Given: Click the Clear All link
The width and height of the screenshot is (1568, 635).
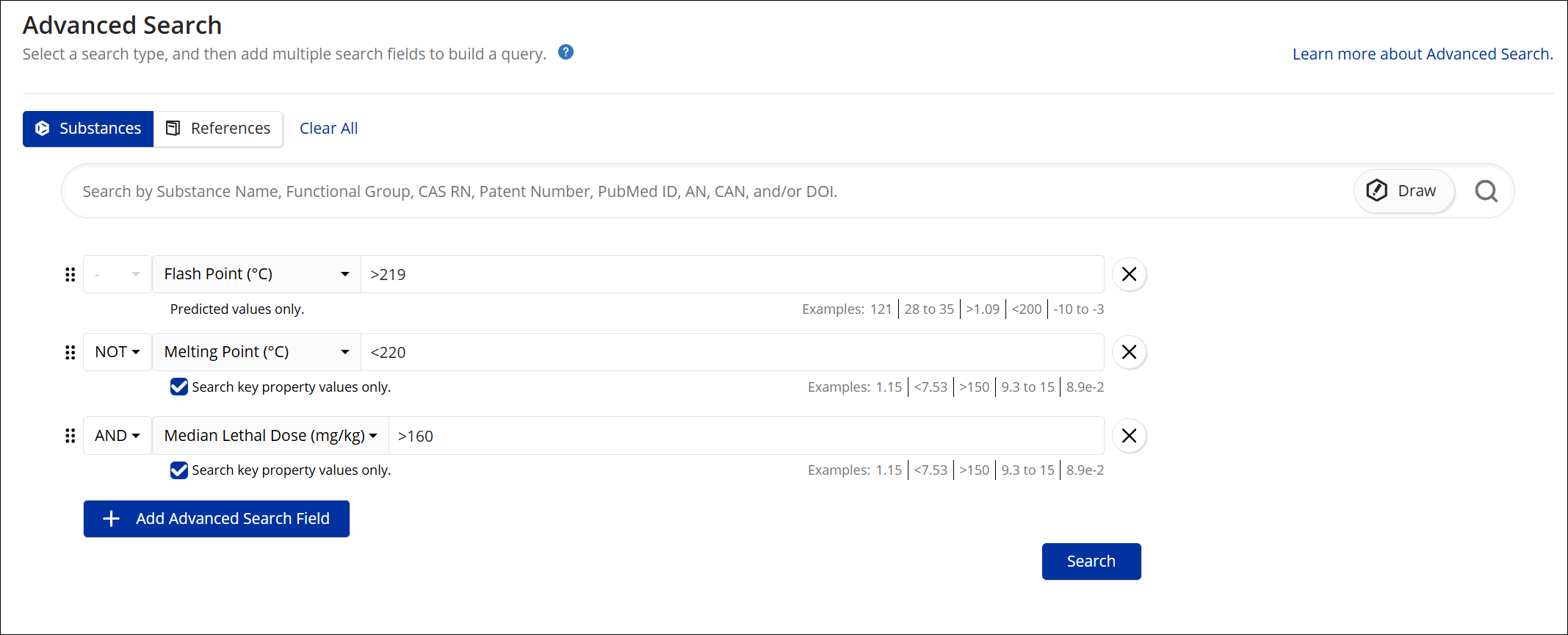Looking at the screenshot, I should pos(328,129).
